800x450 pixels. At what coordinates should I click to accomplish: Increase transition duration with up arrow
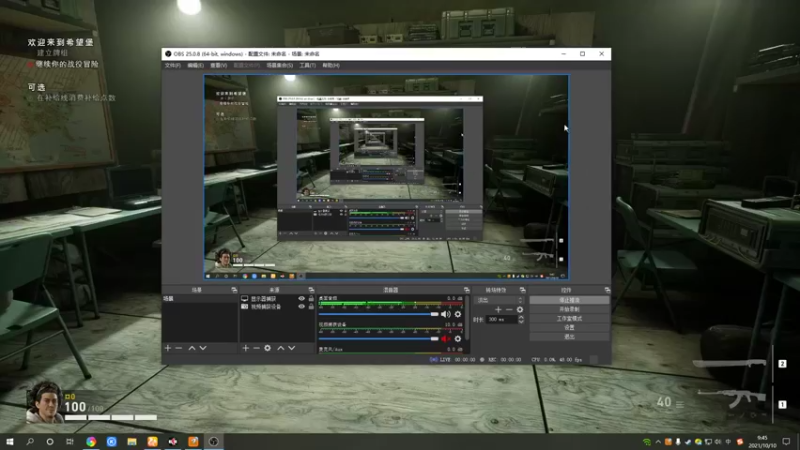(x=521, y=317)
